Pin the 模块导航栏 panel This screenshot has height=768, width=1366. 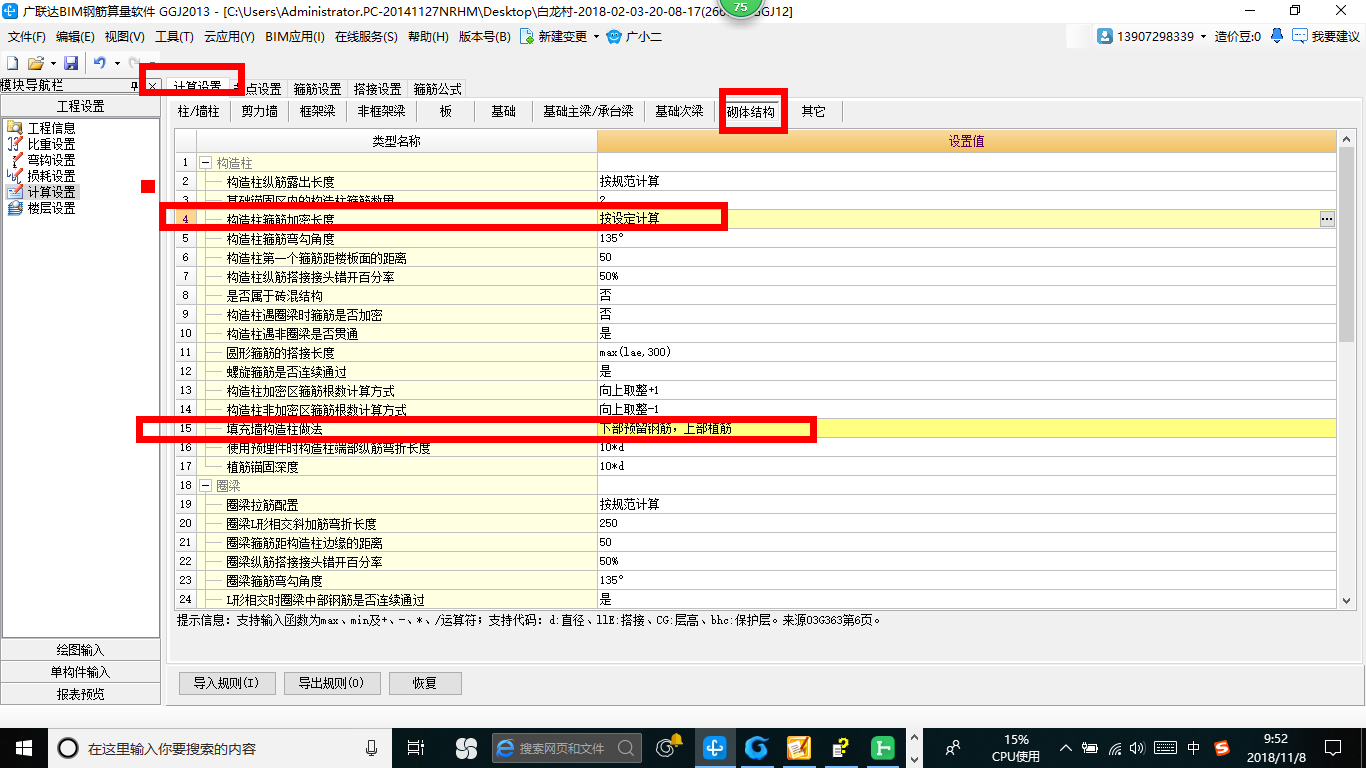tap(136, 87)
